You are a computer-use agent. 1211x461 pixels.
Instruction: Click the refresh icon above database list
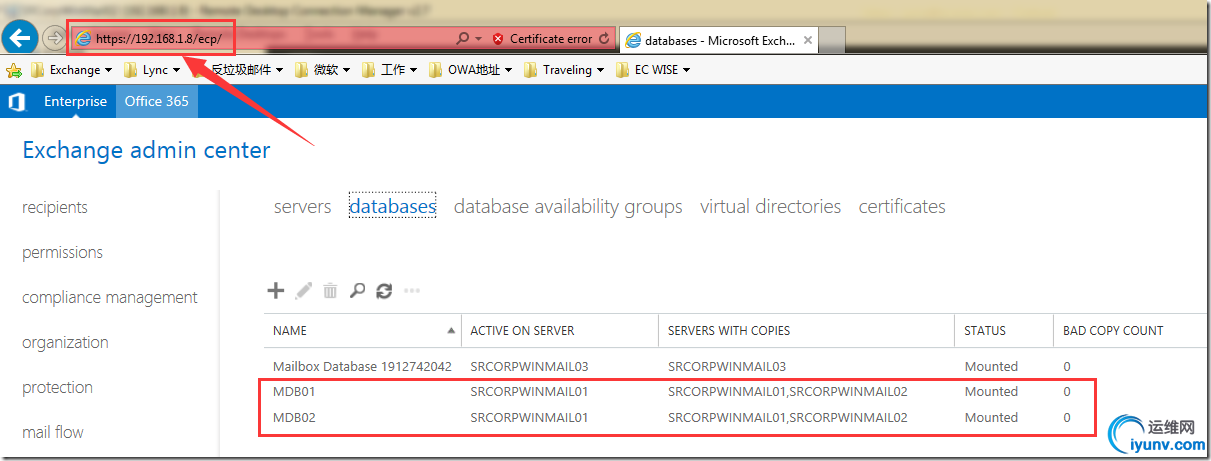[384, 291]
